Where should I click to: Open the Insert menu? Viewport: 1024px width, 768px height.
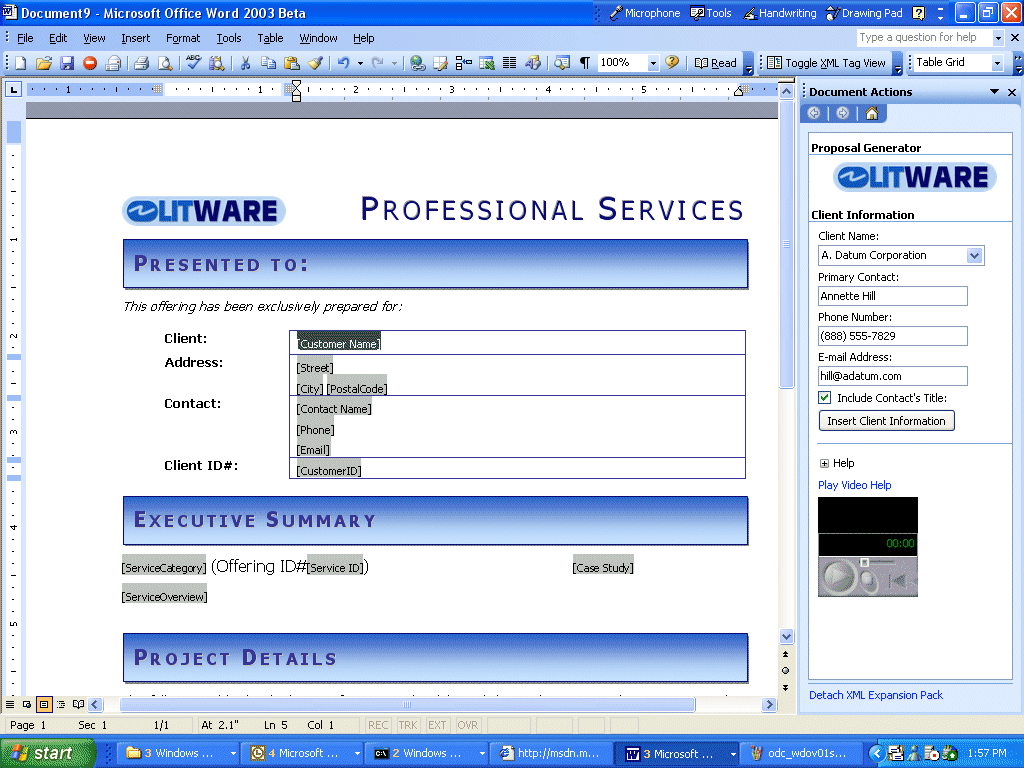coord(135,39)
